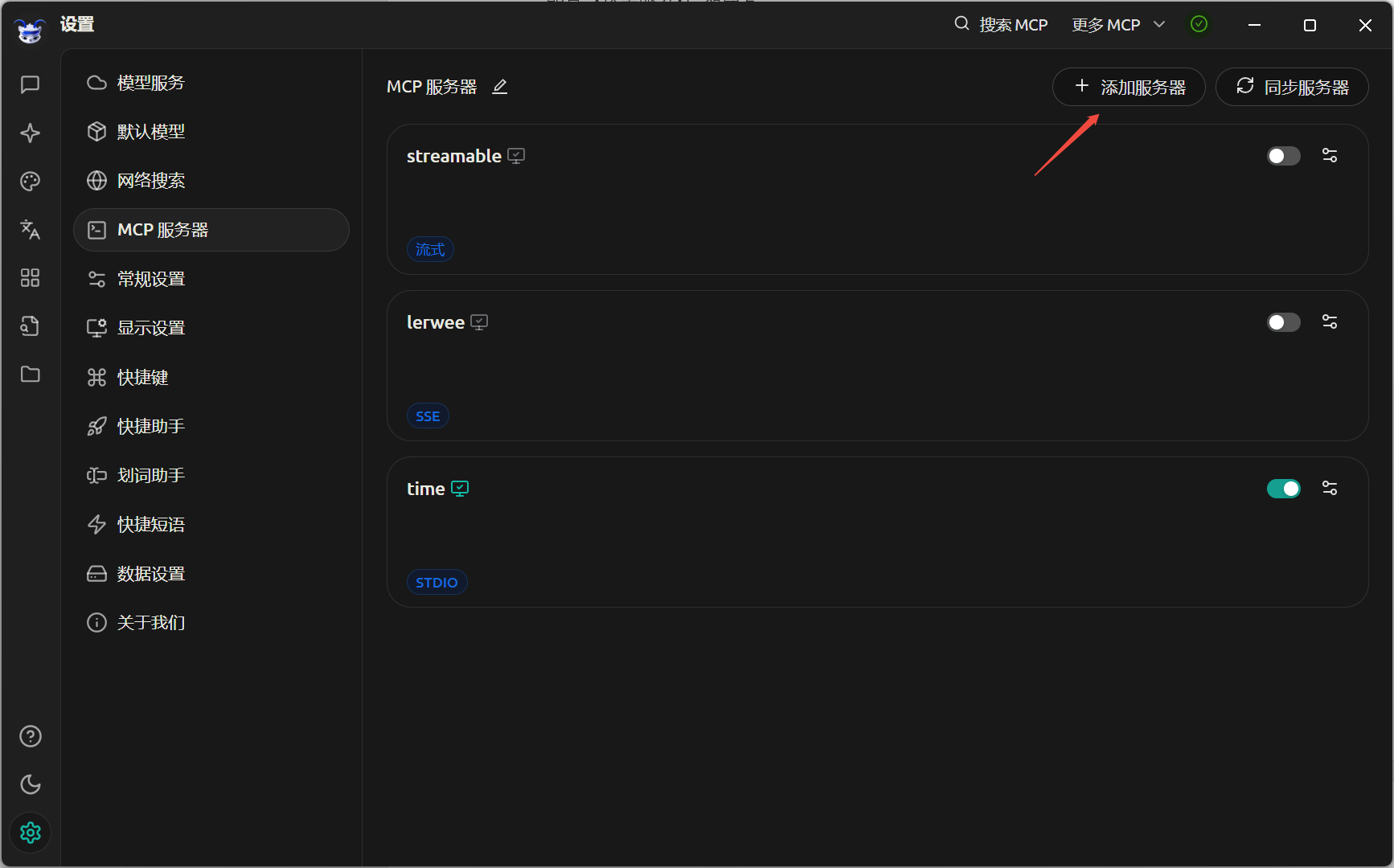Open the palette painting sidebar icon
Screen dimensions: 1394x868
point(31,181)
